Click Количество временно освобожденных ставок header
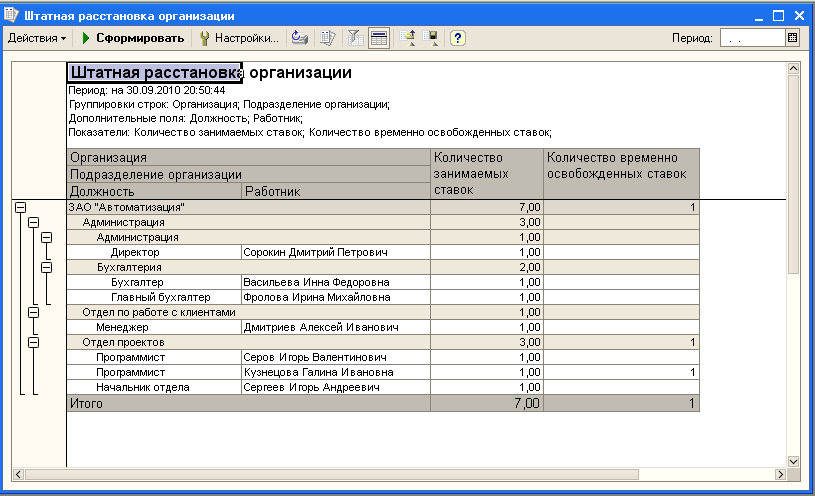This screenshot has height=496, width=815. [622, 174]
